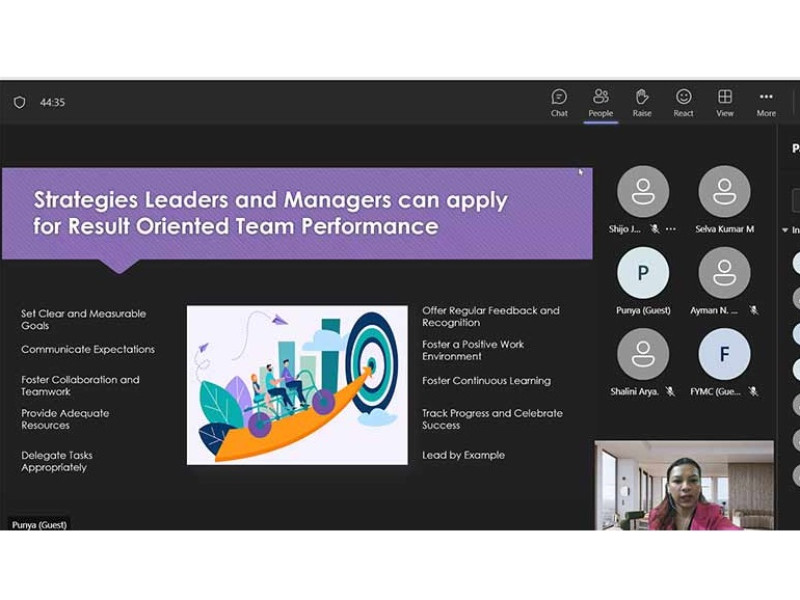Viewport: 800px width, 600px height.
Task: Click the meeting timer 44:35
Action: 53,103
